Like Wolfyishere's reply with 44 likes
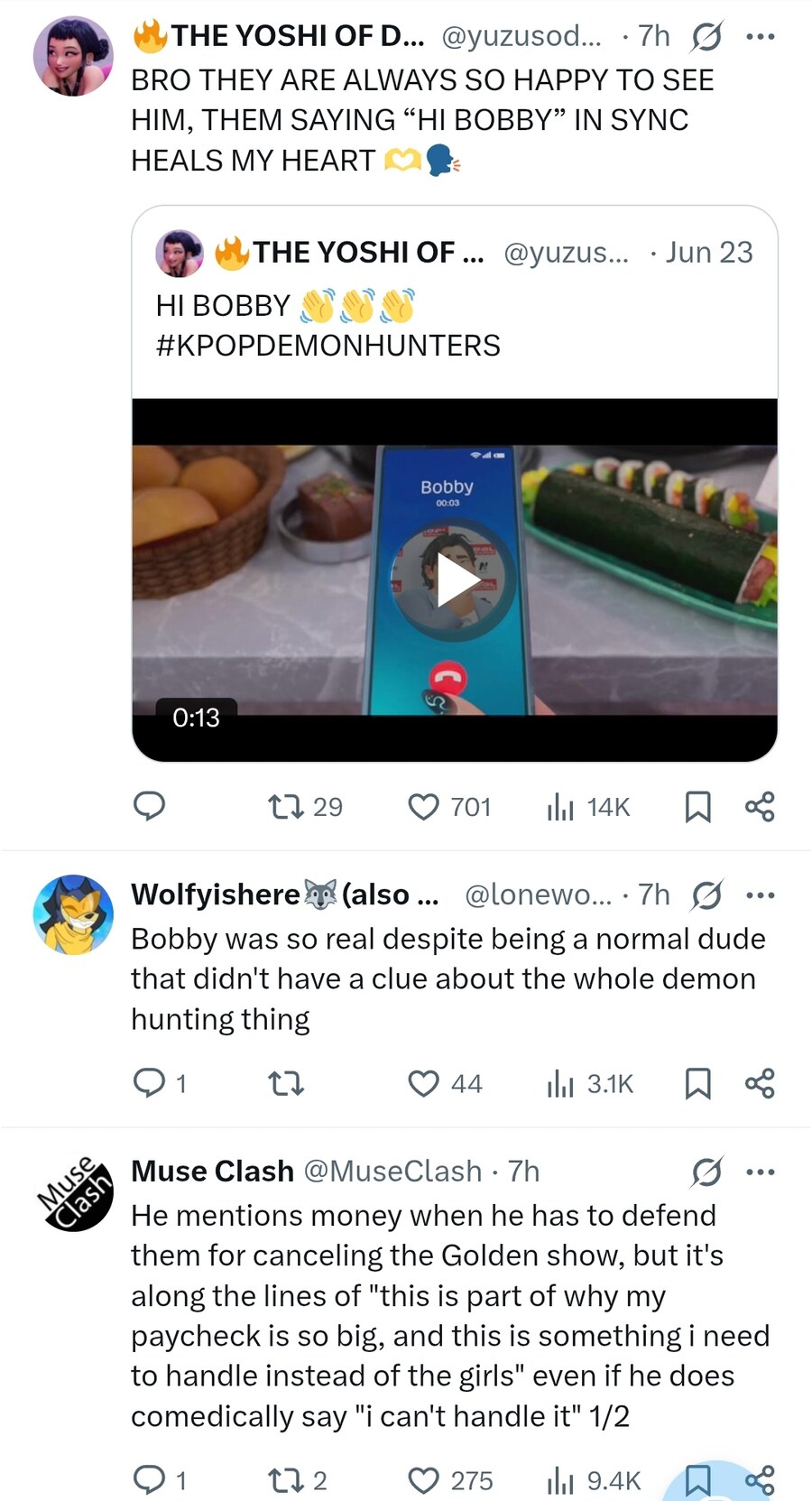 [446, 1083]
